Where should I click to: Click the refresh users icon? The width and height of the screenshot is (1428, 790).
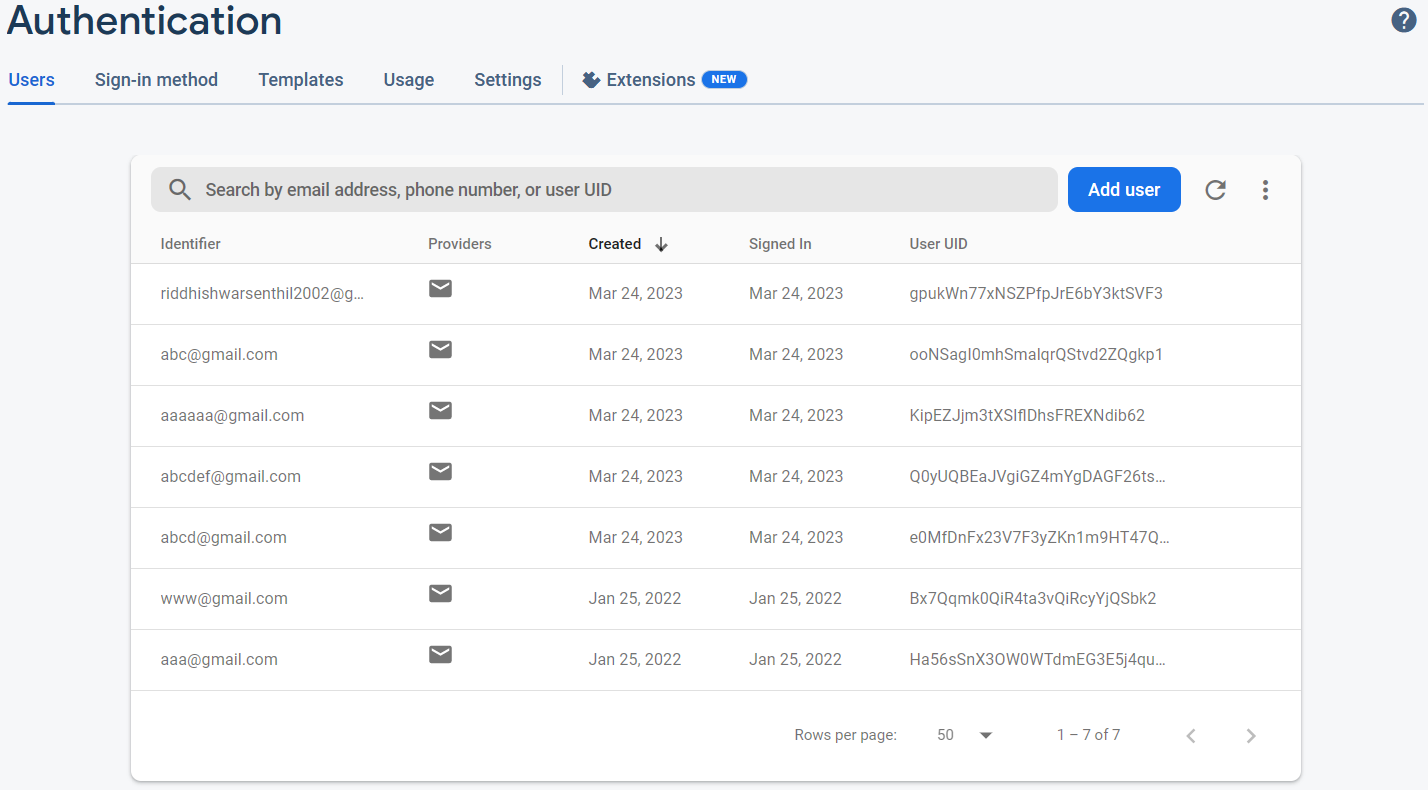[1215, 190]
